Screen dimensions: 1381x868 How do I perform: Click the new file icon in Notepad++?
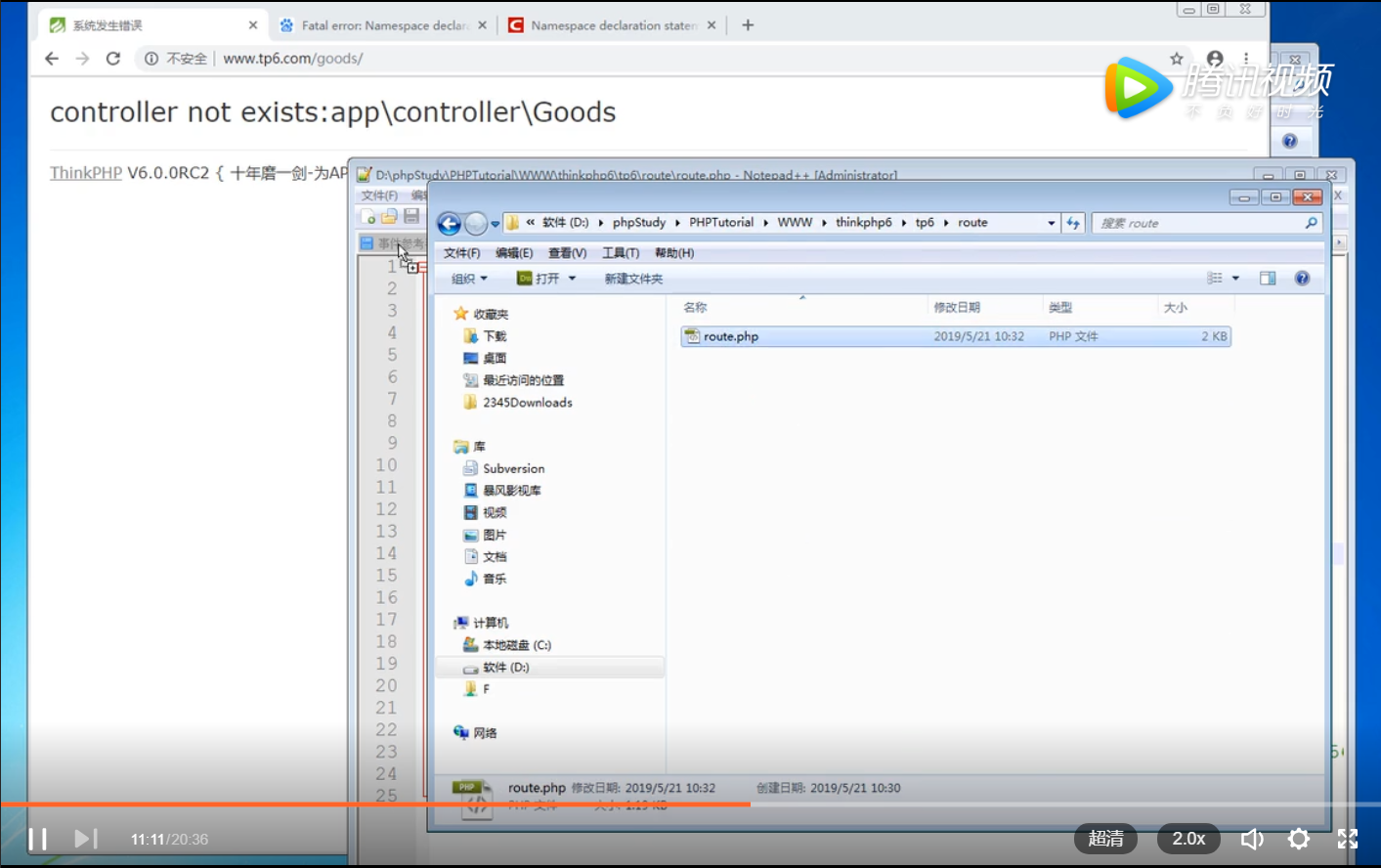[x=368, y=216]
